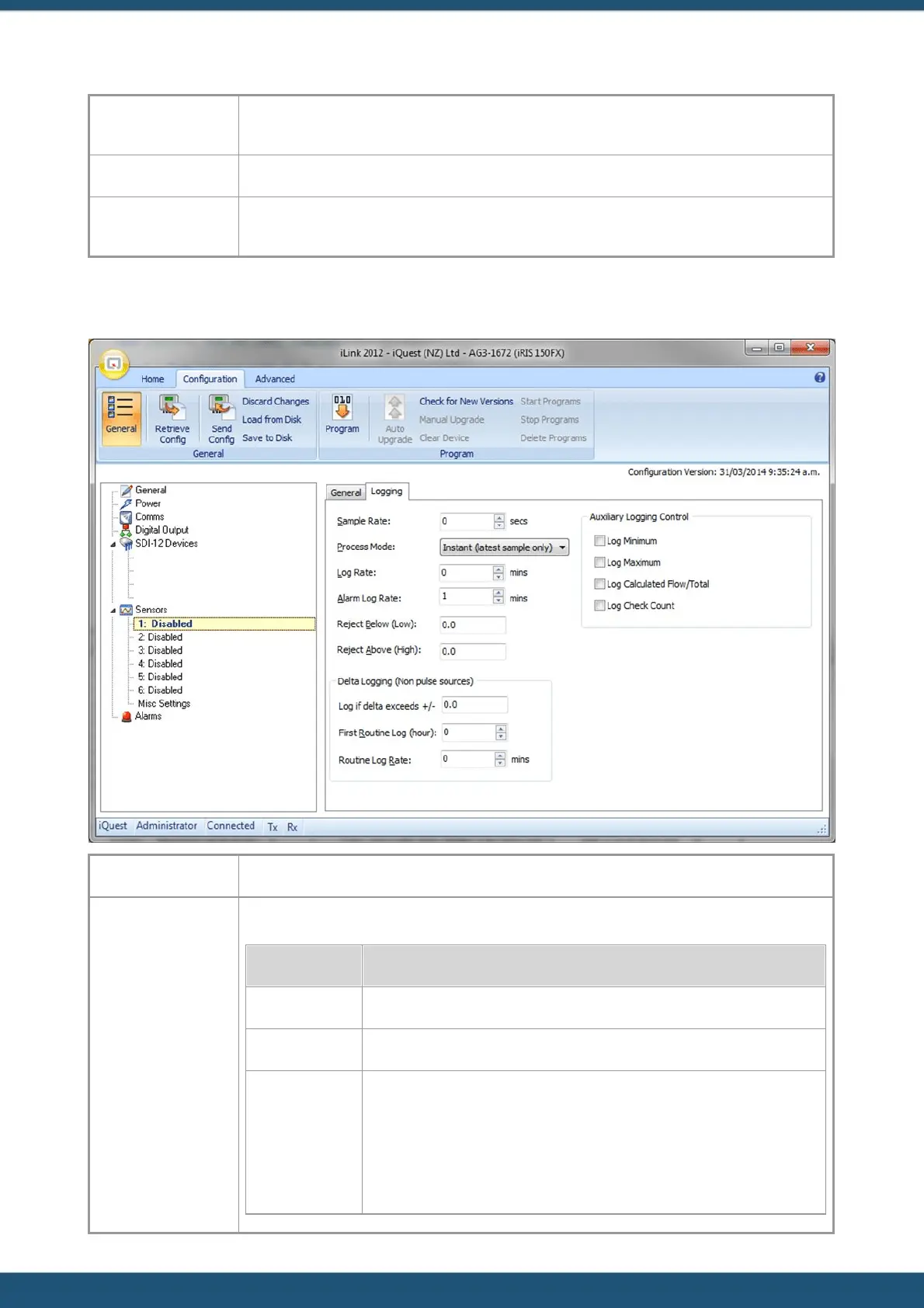
Task: Select the Power tree icon
Action: tap(126, 503)
